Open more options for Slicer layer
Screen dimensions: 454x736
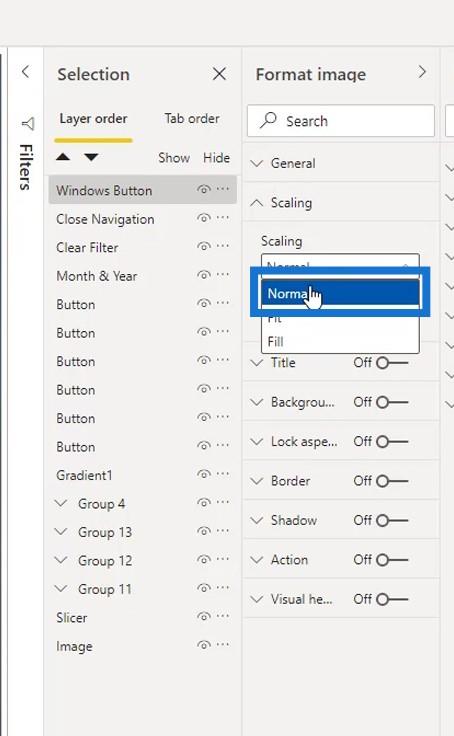coord(223,616)
